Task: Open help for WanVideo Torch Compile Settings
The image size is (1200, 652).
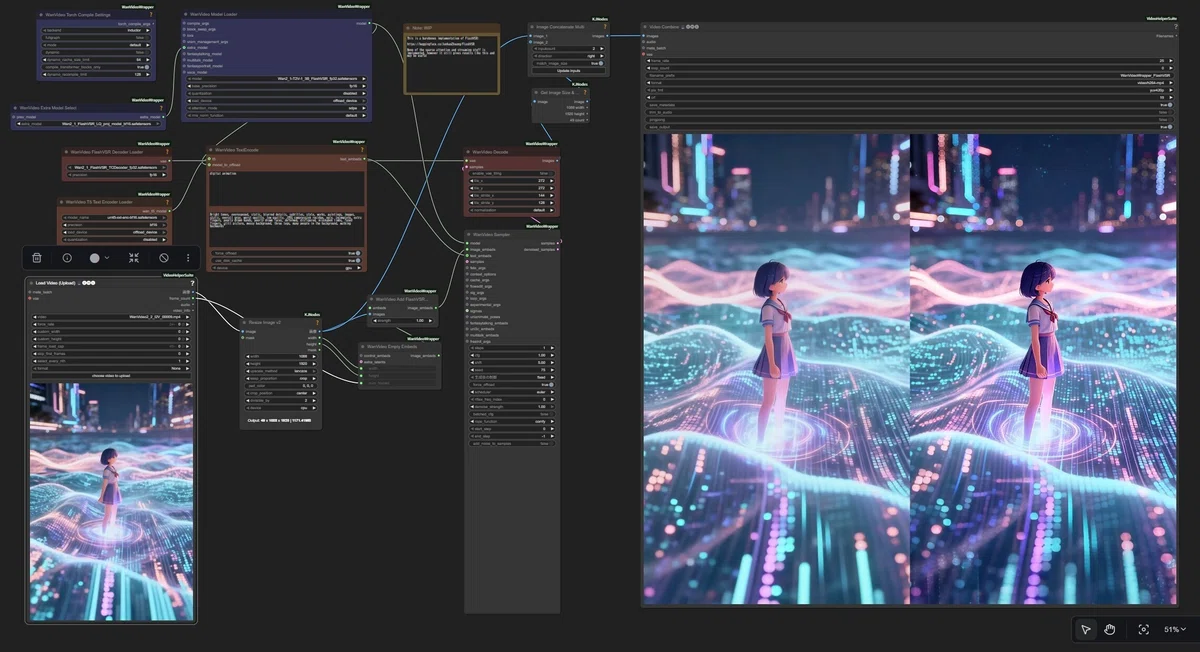Action: tap(152, 14)
